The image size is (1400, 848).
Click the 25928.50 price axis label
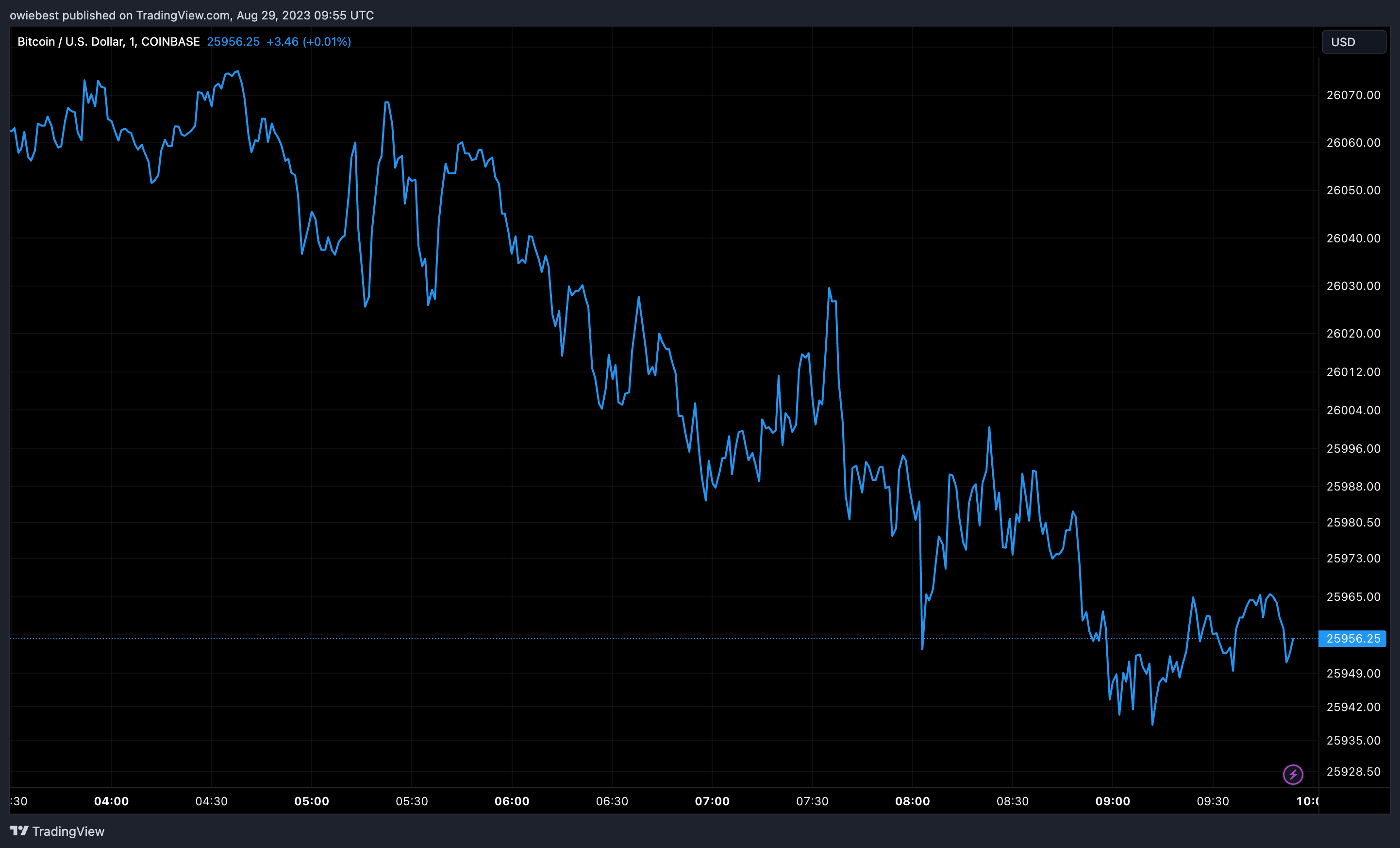pos(1353,772)
